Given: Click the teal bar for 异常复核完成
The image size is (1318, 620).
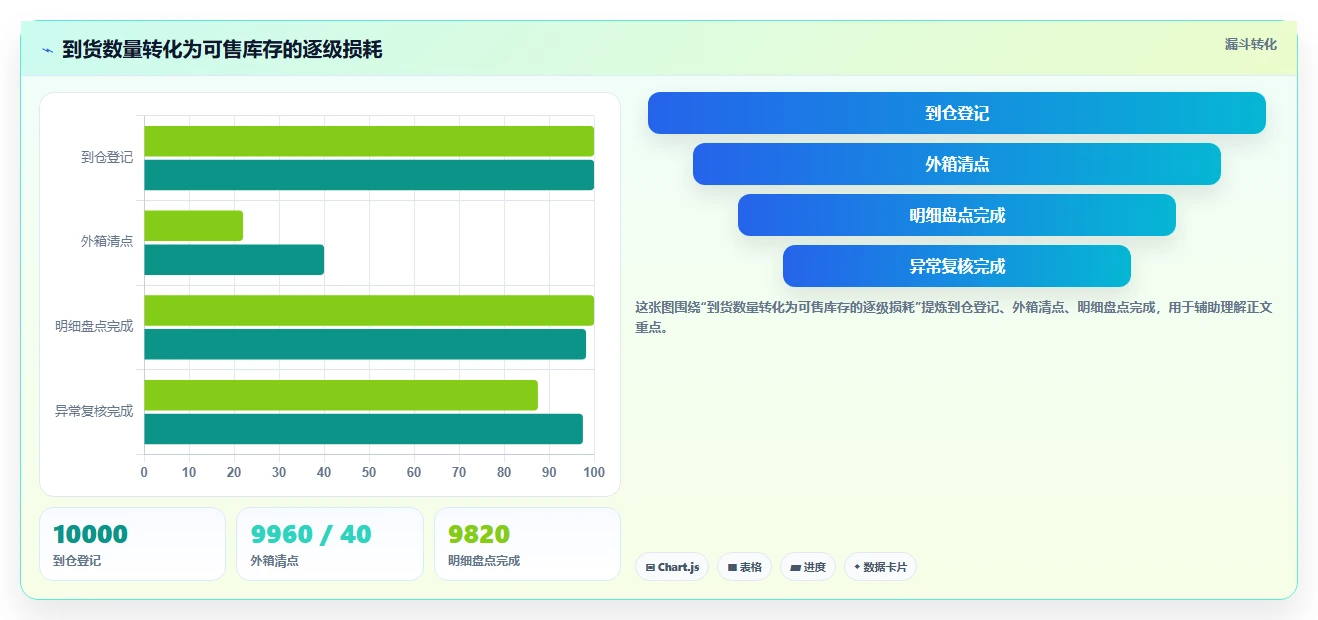Looking at the screenshot, I should click(363, 429).
